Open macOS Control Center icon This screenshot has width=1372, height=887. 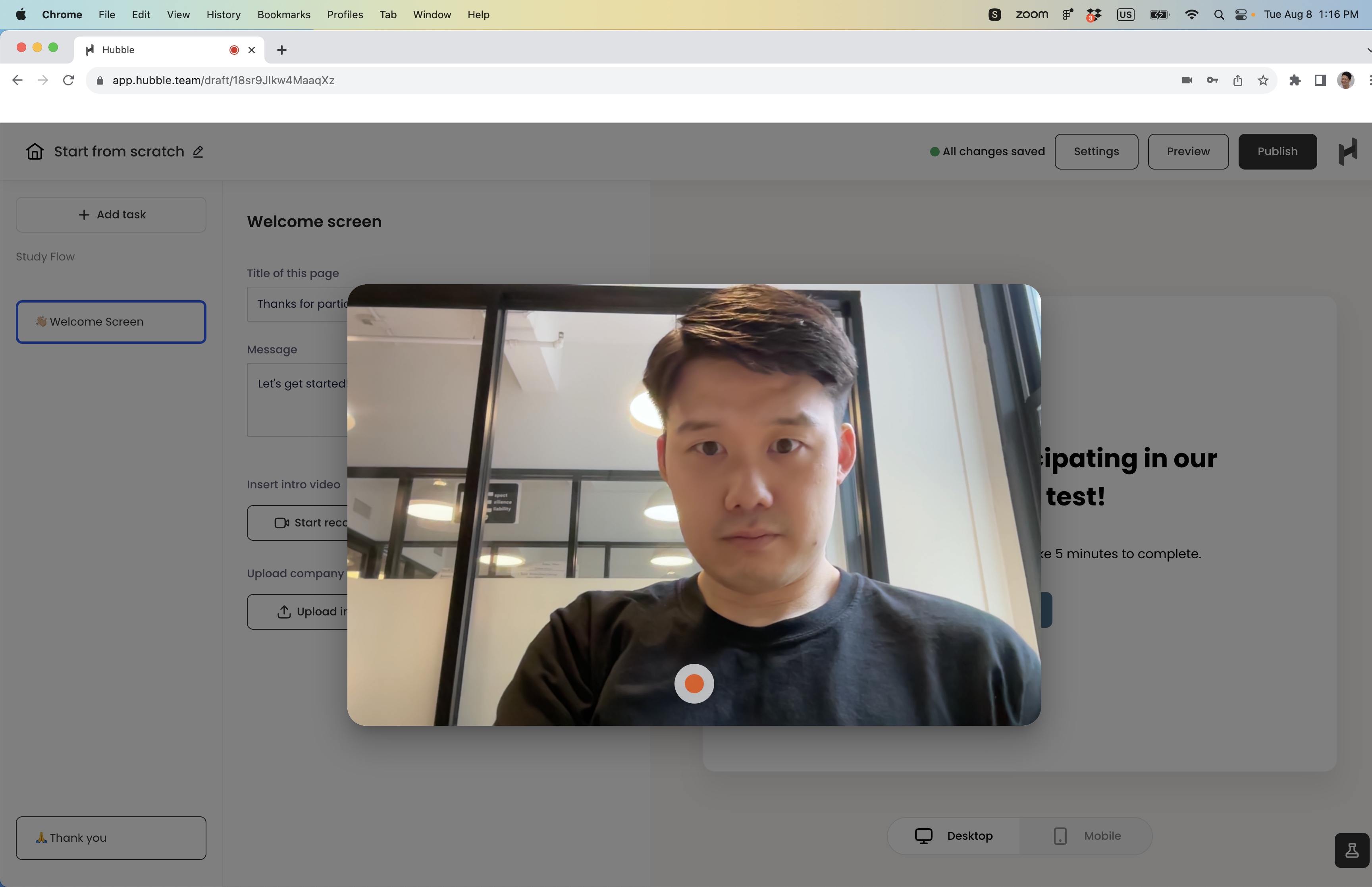pyautogui.click(x=1241, y=14)
